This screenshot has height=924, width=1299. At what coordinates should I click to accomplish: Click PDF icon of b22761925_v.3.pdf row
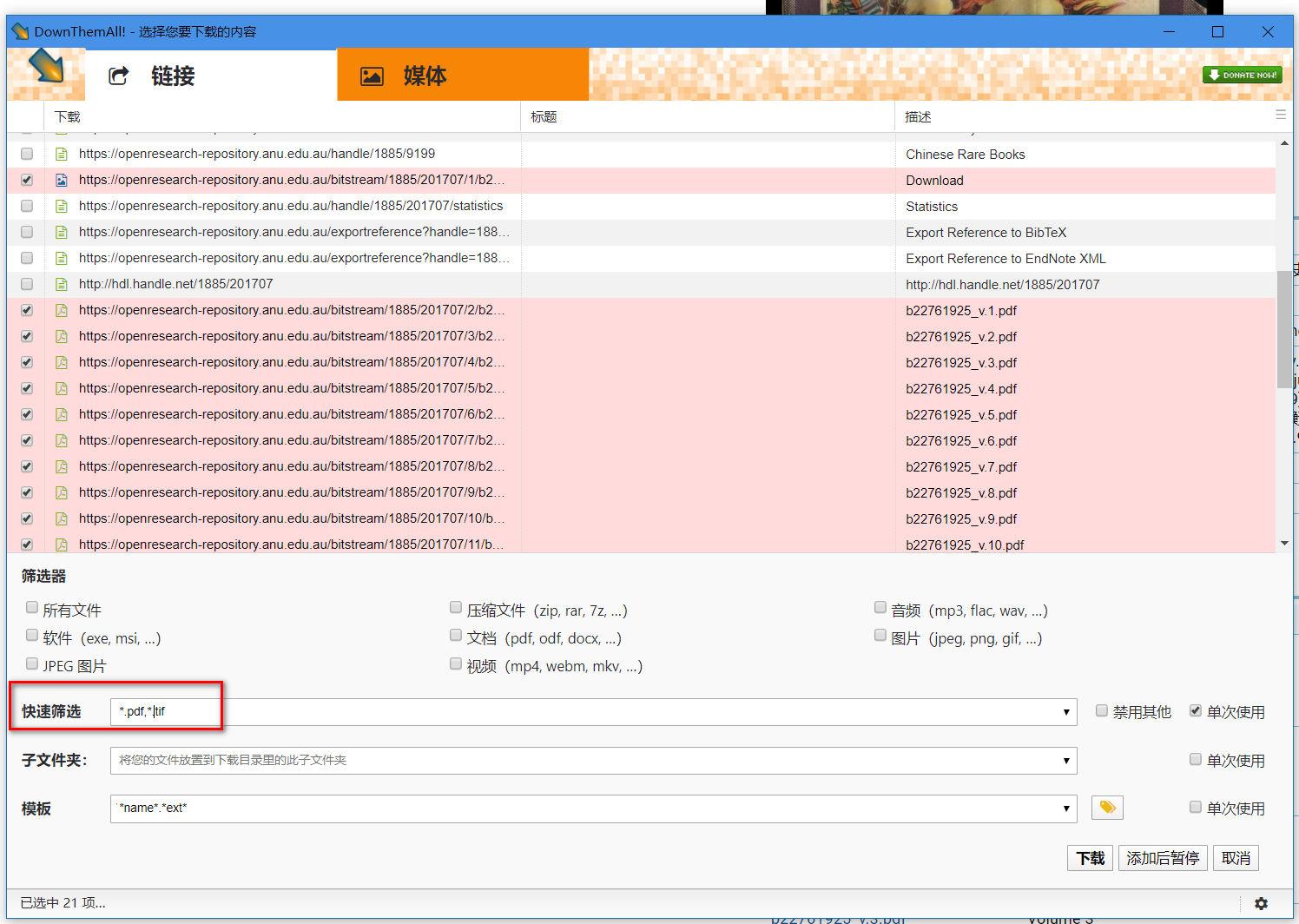pos(62,362)
